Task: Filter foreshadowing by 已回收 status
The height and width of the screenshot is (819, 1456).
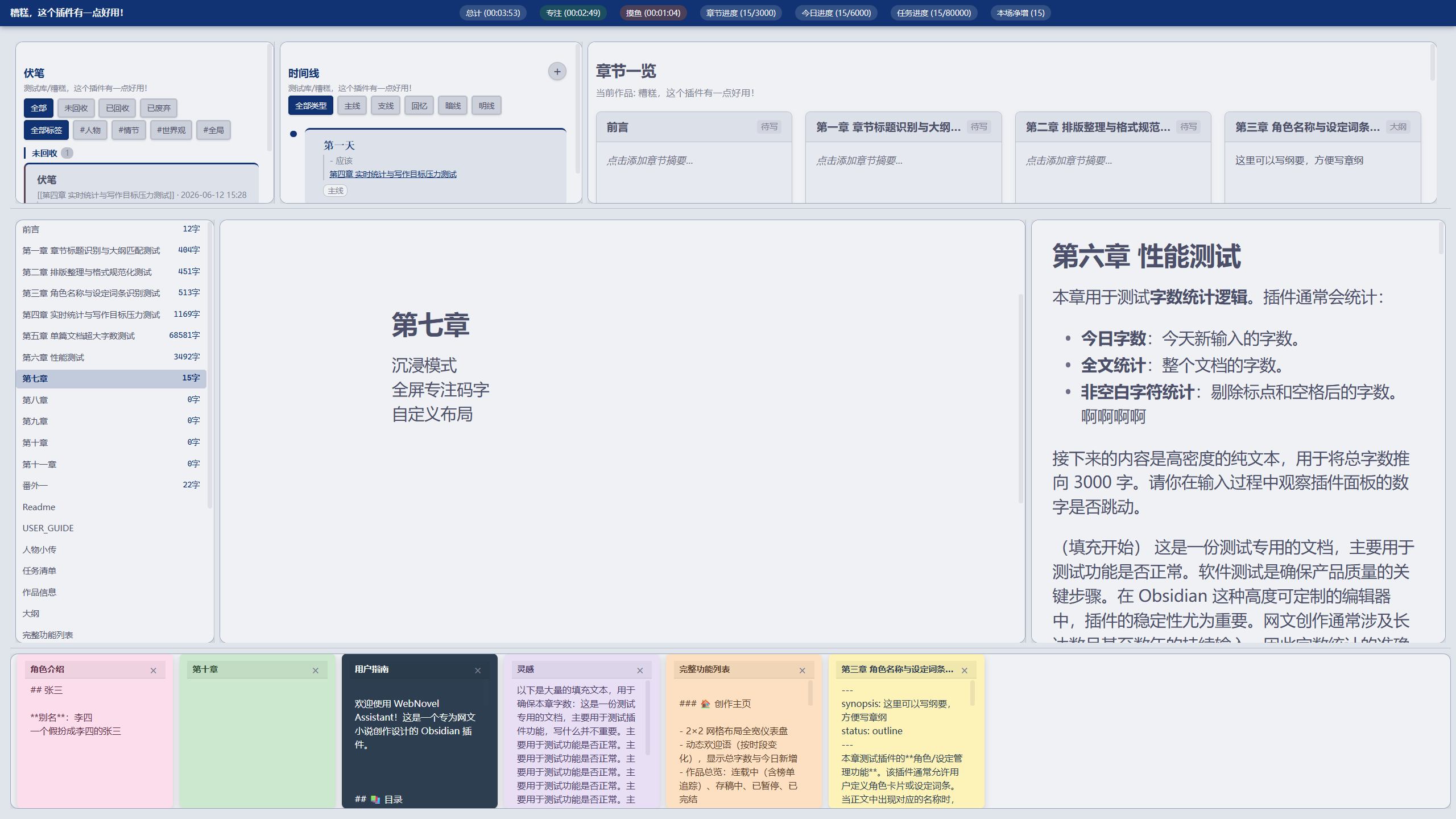Action: (x=117, y=108)
